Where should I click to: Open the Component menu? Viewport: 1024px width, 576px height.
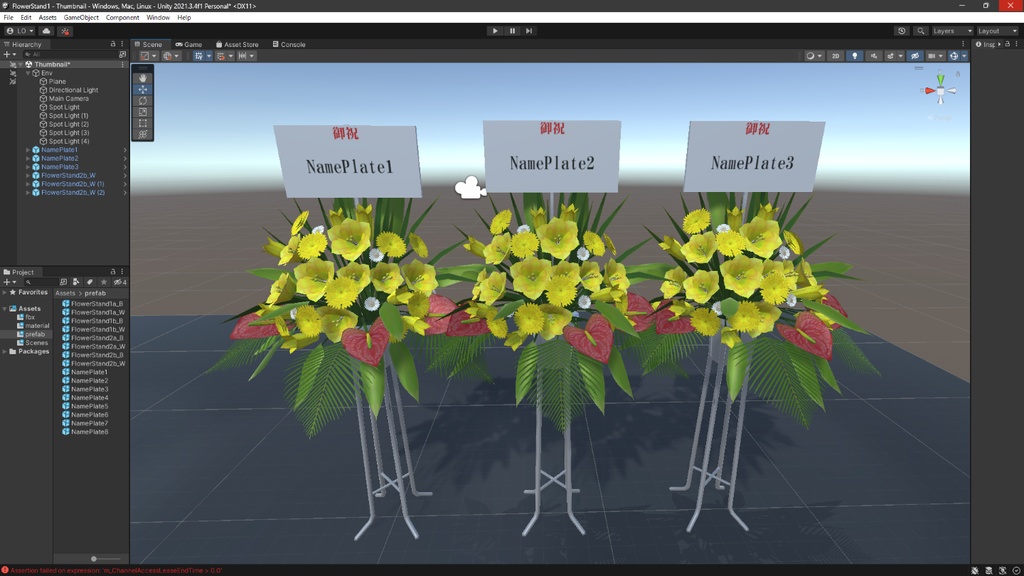point(122,18)
